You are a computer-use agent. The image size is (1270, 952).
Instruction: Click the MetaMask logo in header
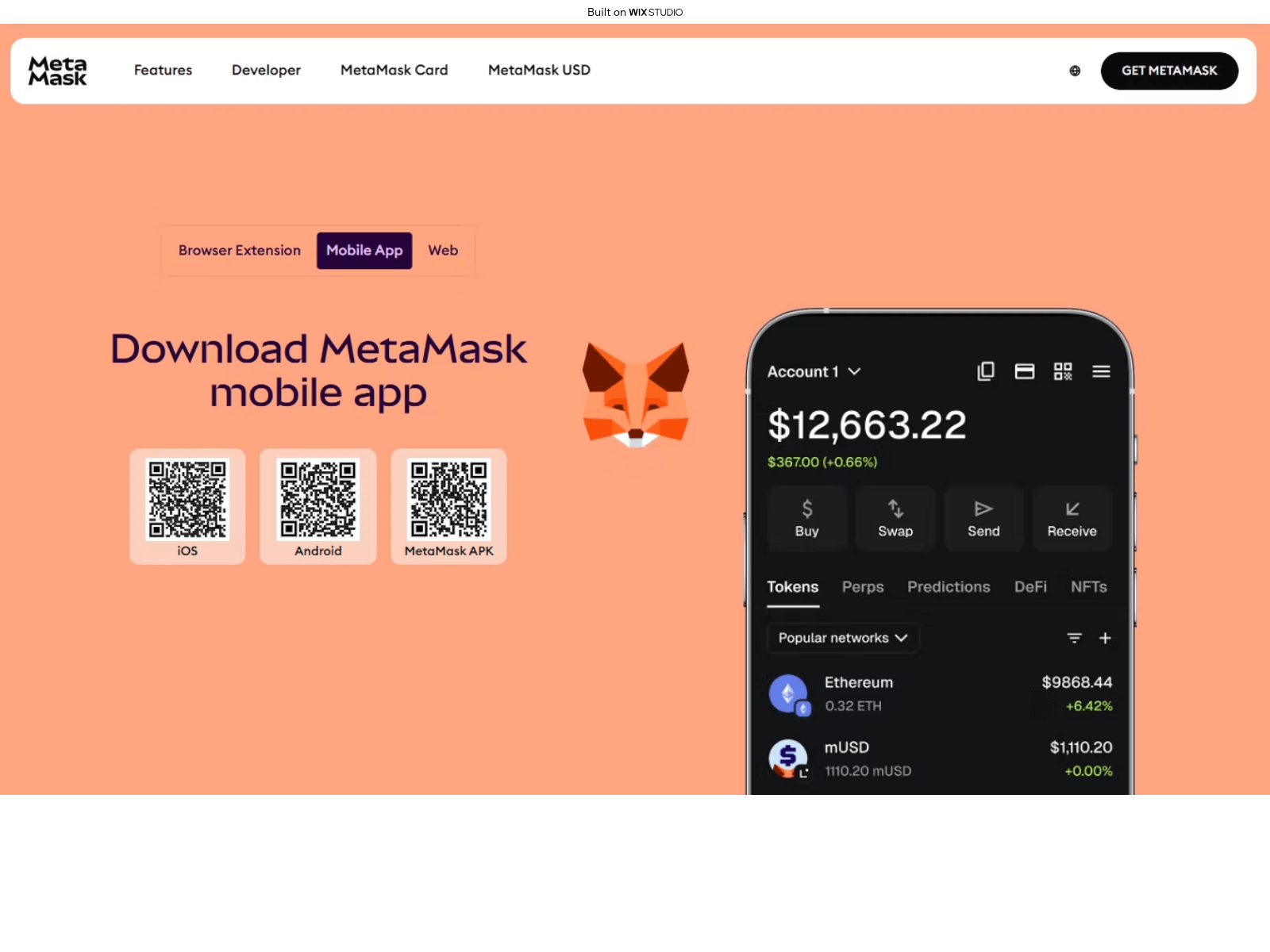(58, 71)
